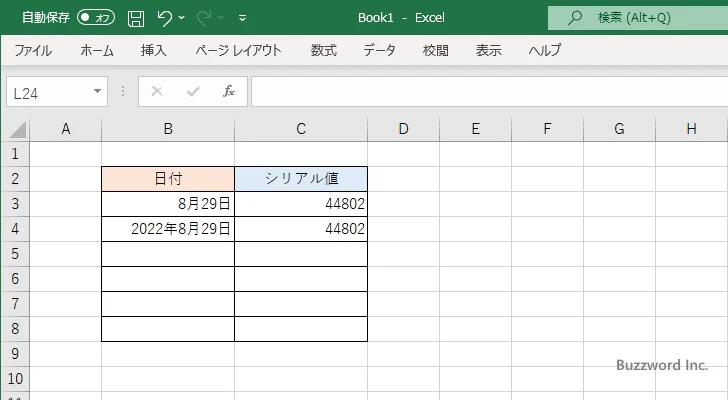Open Customize Quick Access Toolbar dropdown
The height and width of the screenshot is (400, 728).
point(242,18)
